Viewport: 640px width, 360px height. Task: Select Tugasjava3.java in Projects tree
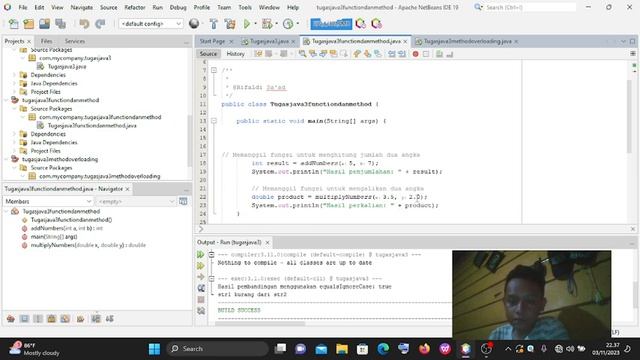(67, 67)
